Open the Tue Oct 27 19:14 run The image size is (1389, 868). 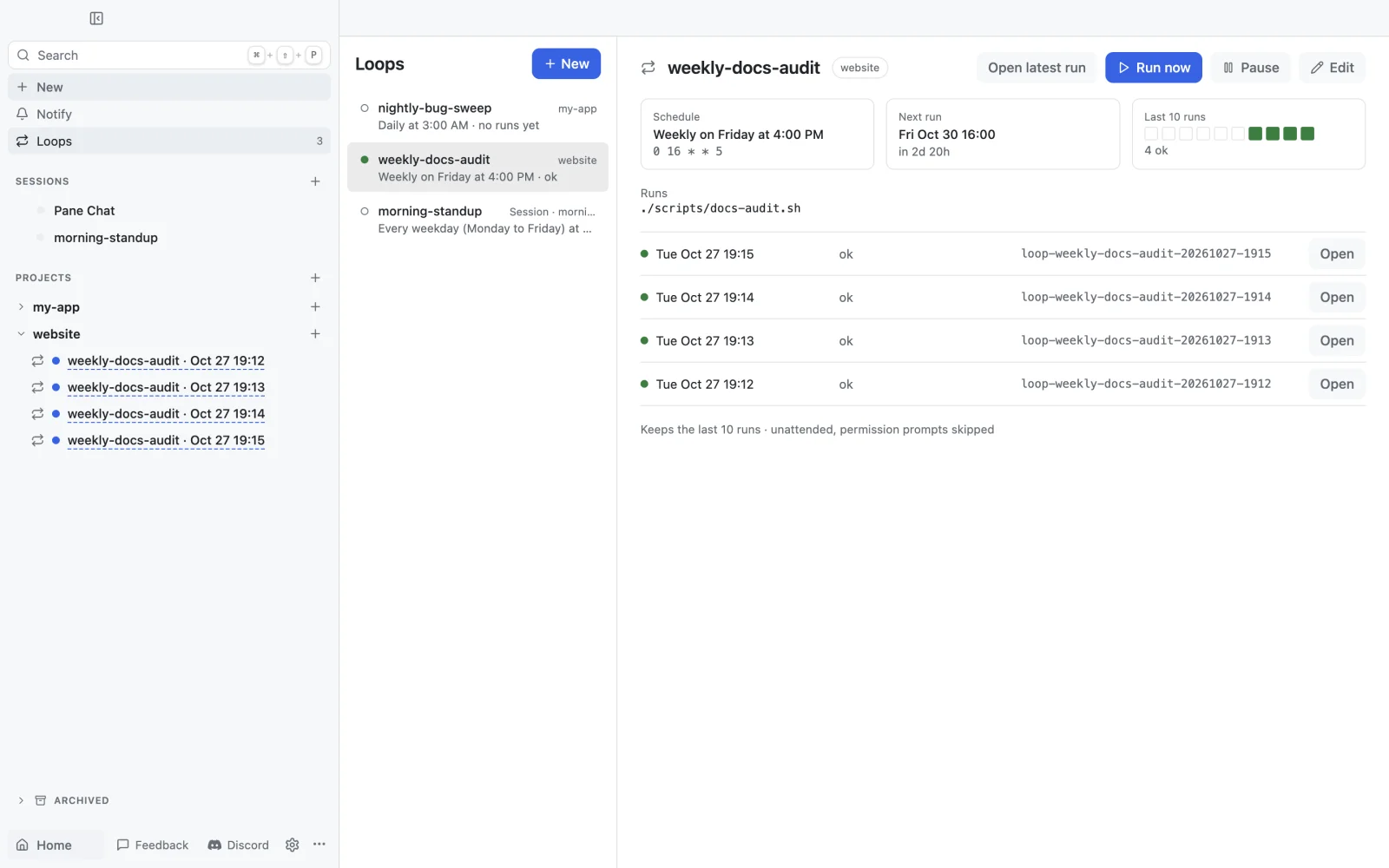click(1336, 298)
